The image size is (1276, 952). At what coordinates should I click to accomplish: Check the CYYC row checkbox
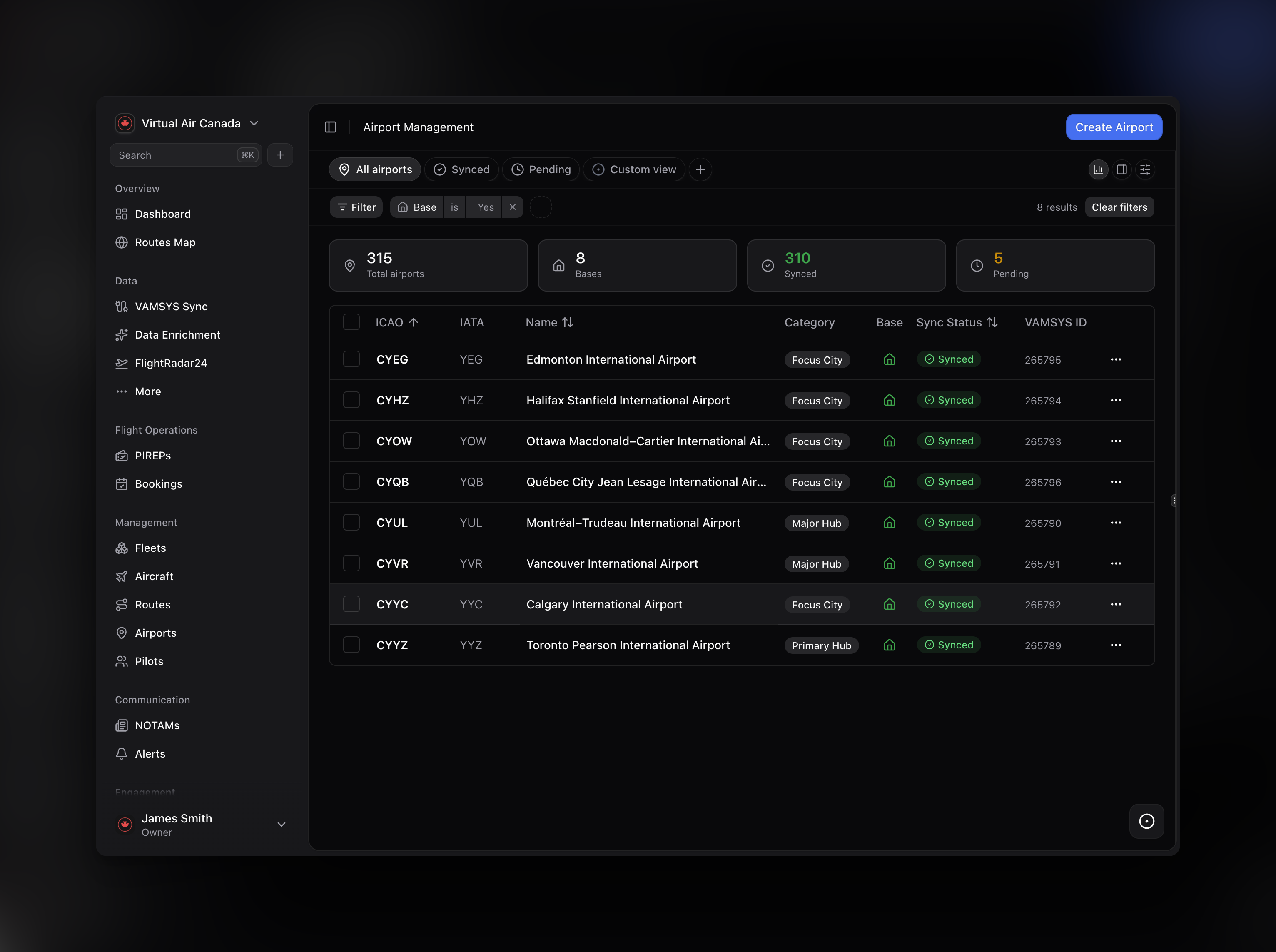351,605
